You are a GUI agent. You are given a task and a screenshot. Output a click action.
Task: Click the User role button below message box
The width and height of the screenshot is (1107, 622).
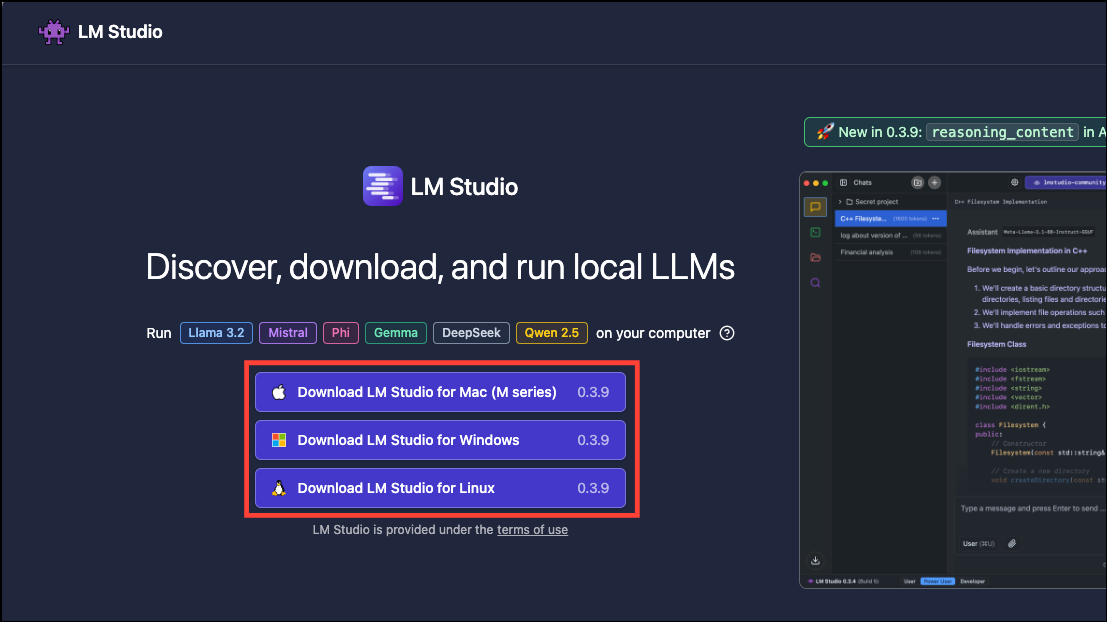tap(979, 544)
